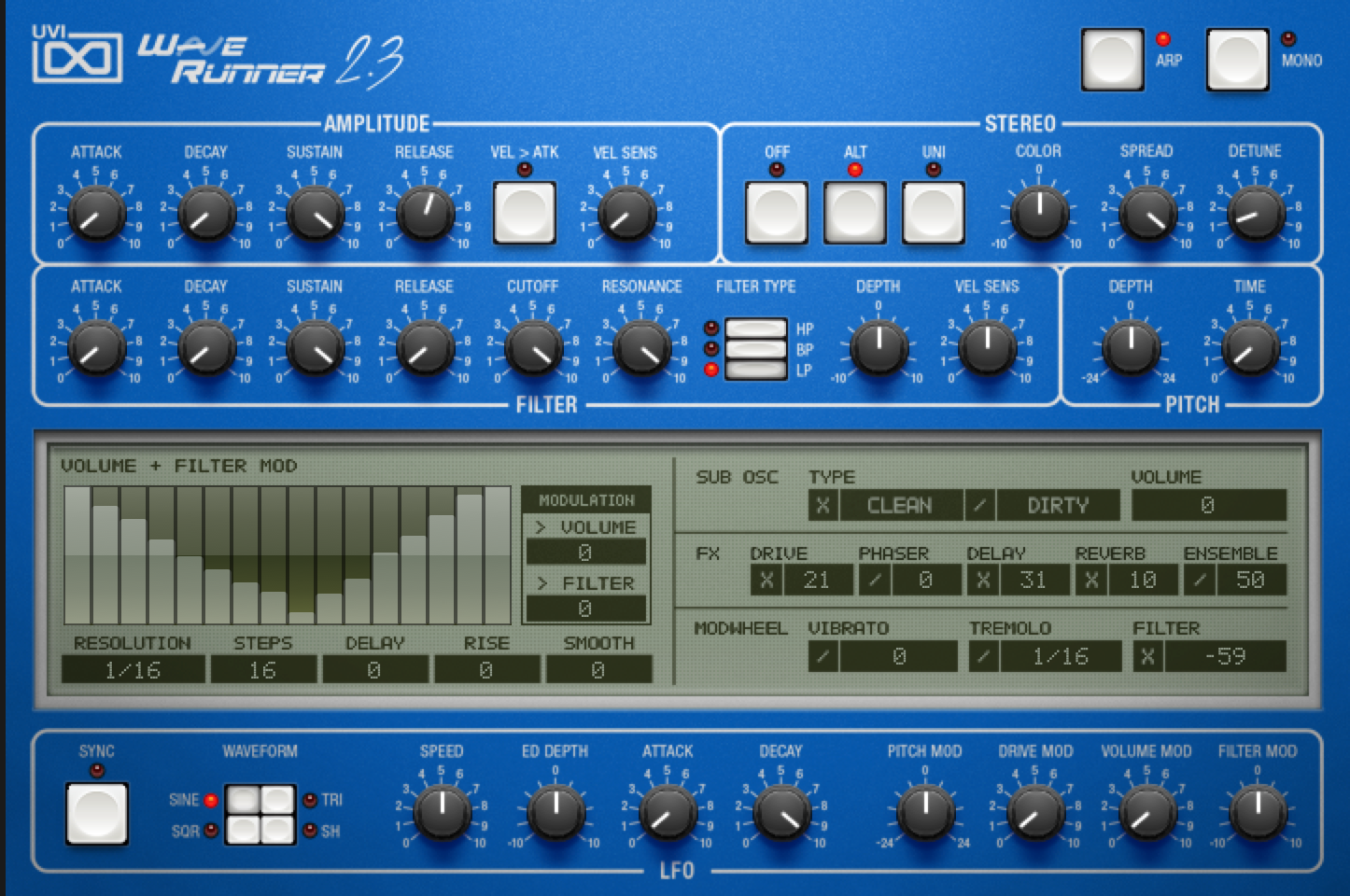
Task: Click the filter CUTOFF knob
Action: click(x=533, y=347)
